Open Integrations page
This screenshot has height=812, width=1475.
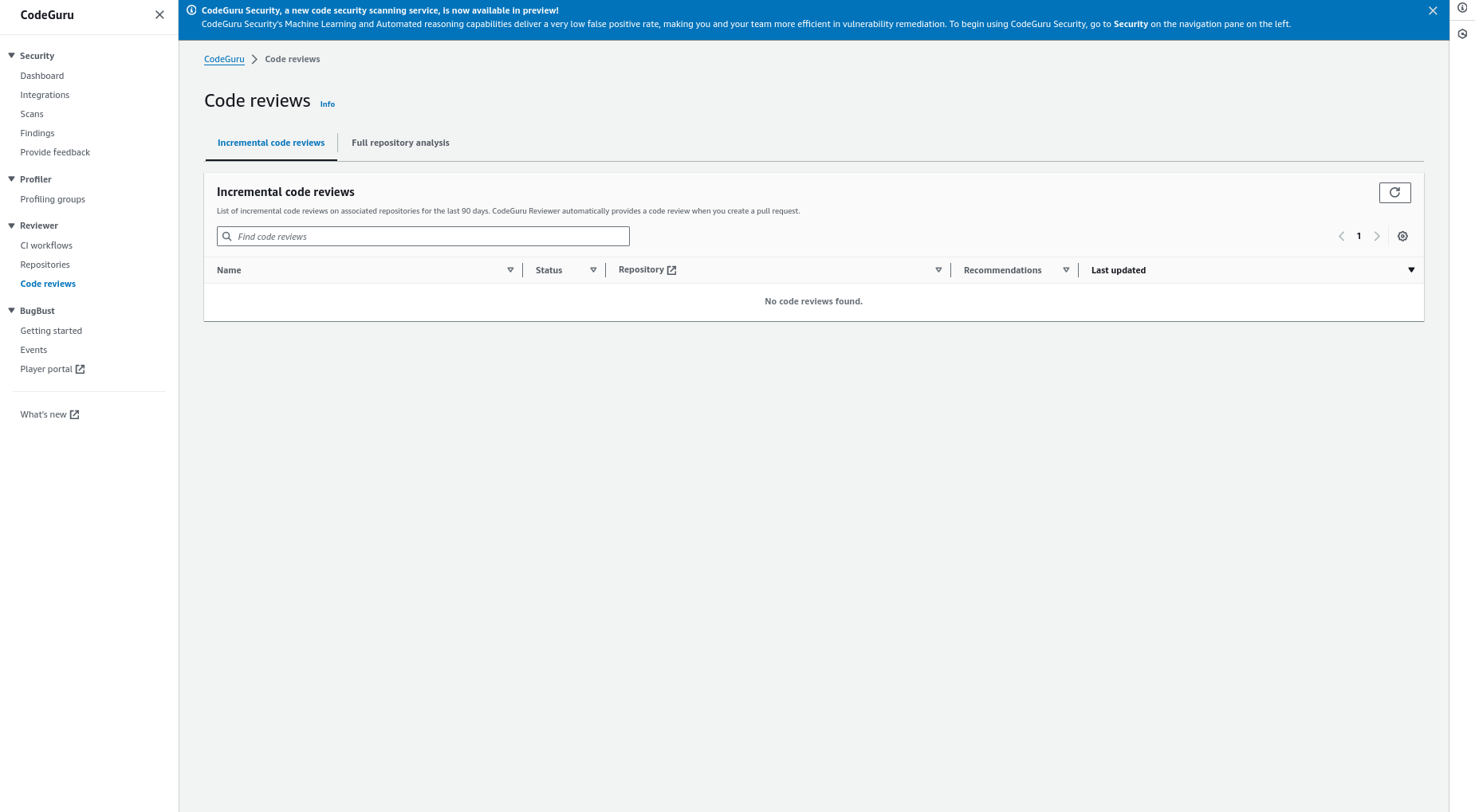pos(45,95)
